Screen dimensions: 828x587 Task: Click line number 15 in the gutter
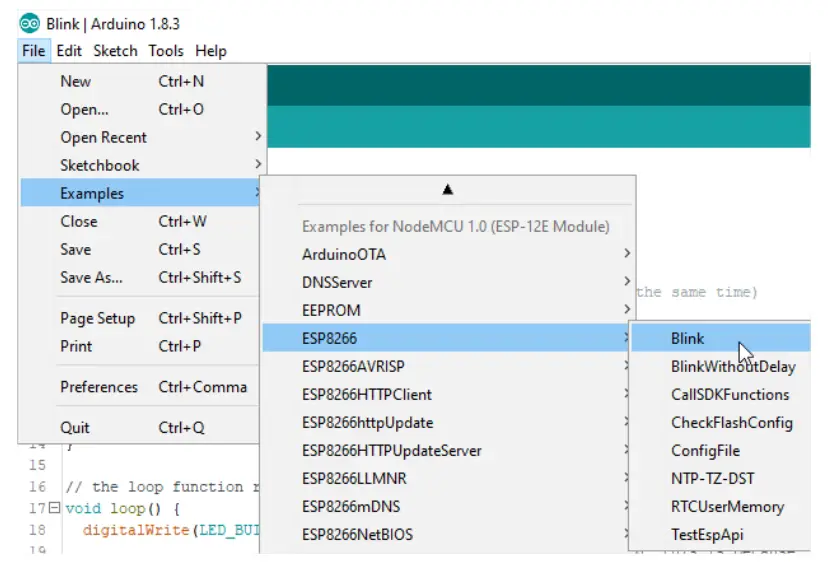[37, 465]
